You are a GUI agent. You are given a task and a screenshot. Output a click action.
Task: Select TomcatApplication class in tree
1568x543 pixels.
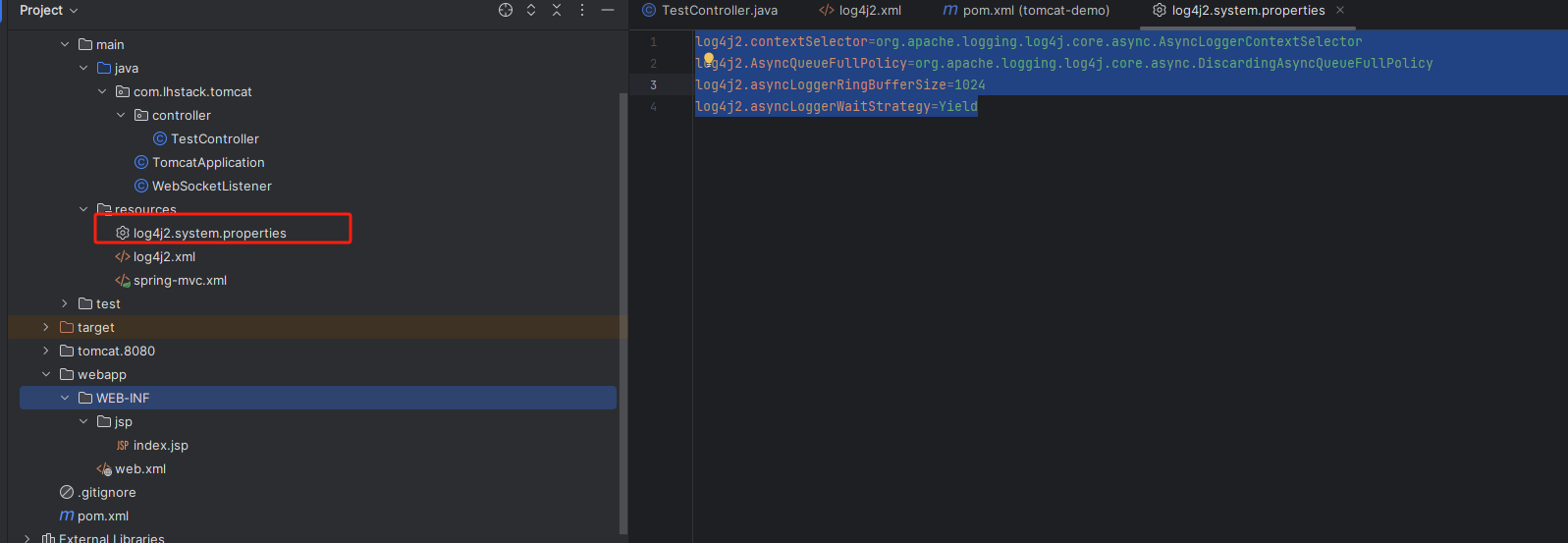(208, 162)
